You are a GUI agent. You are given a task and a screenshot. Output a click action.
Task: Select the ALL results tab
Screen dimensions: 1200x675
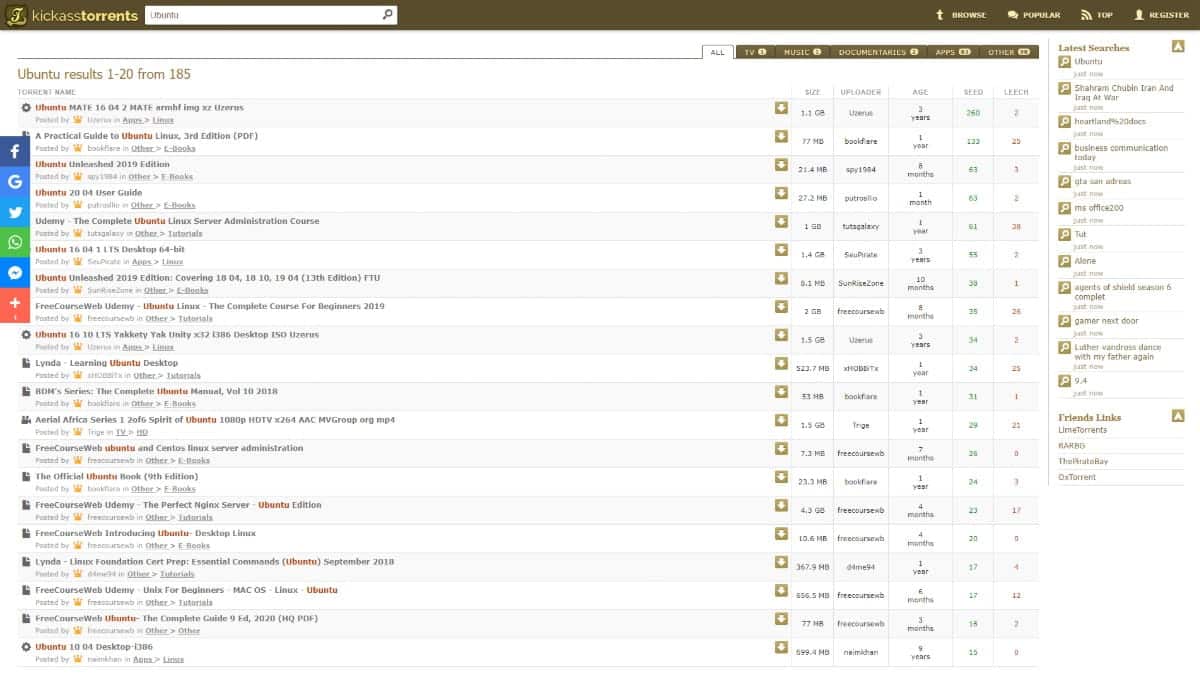(716, 51)
